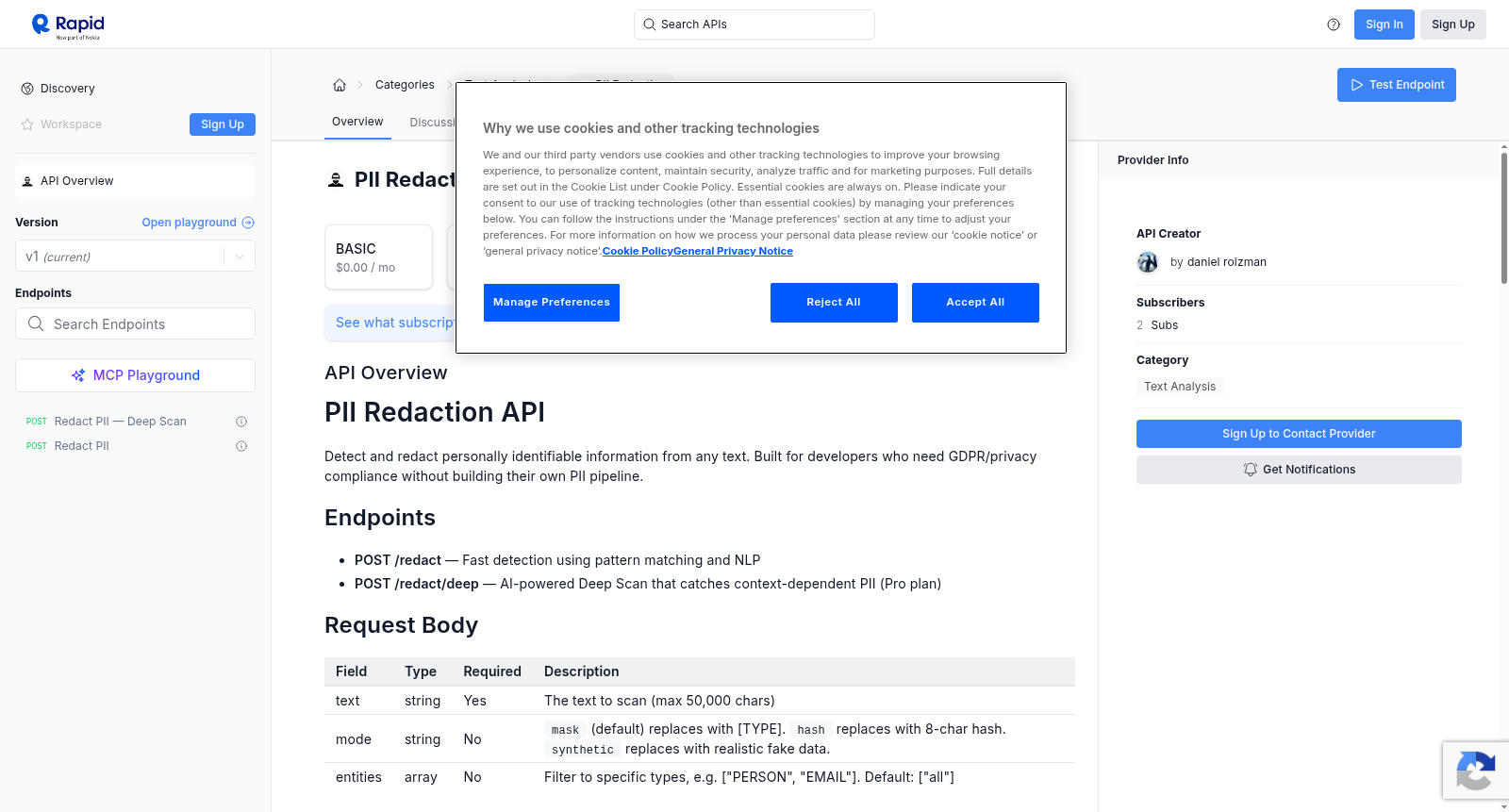Image resolution: width=1509 pixels, height=812 pixels.
Task: Click Sign Up to Contact Provider
Action: point(1299,434)
